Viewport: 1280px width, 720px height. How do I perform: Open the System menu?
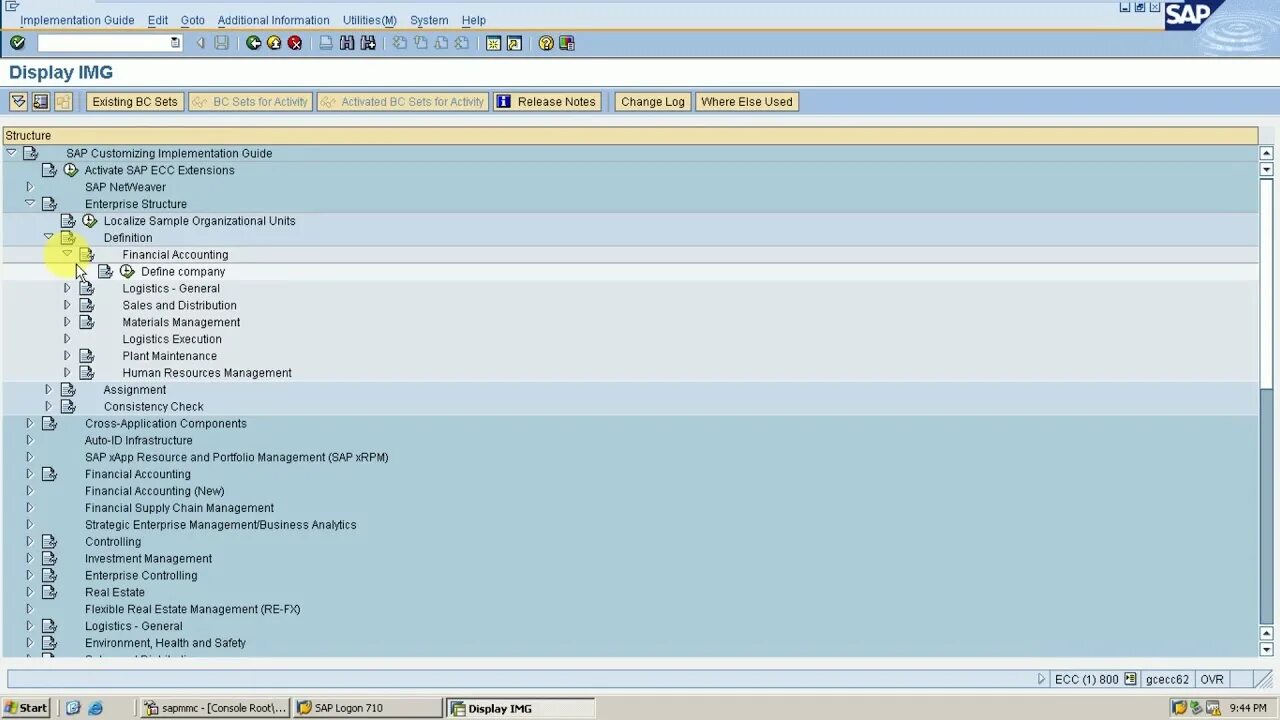(x=429, y=20)
